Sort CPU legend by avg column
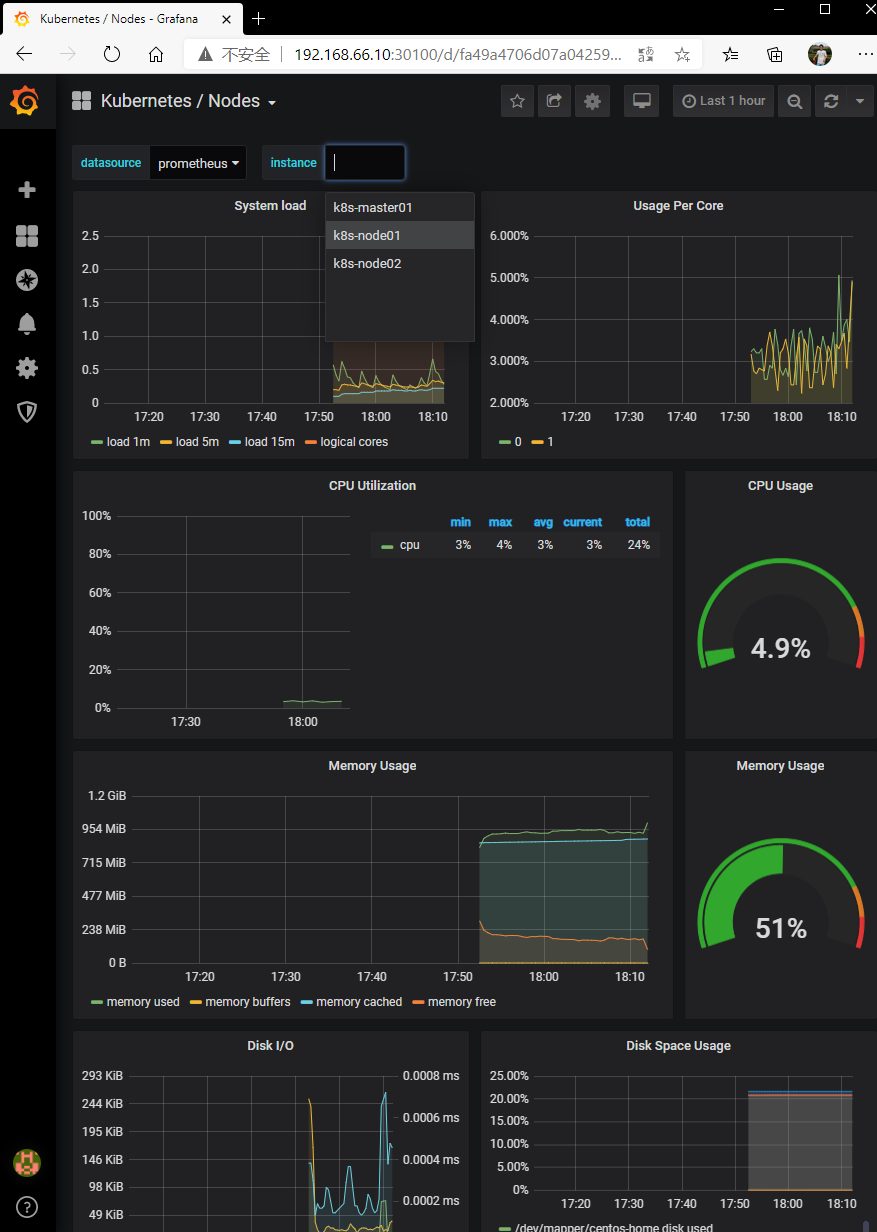 543,522
